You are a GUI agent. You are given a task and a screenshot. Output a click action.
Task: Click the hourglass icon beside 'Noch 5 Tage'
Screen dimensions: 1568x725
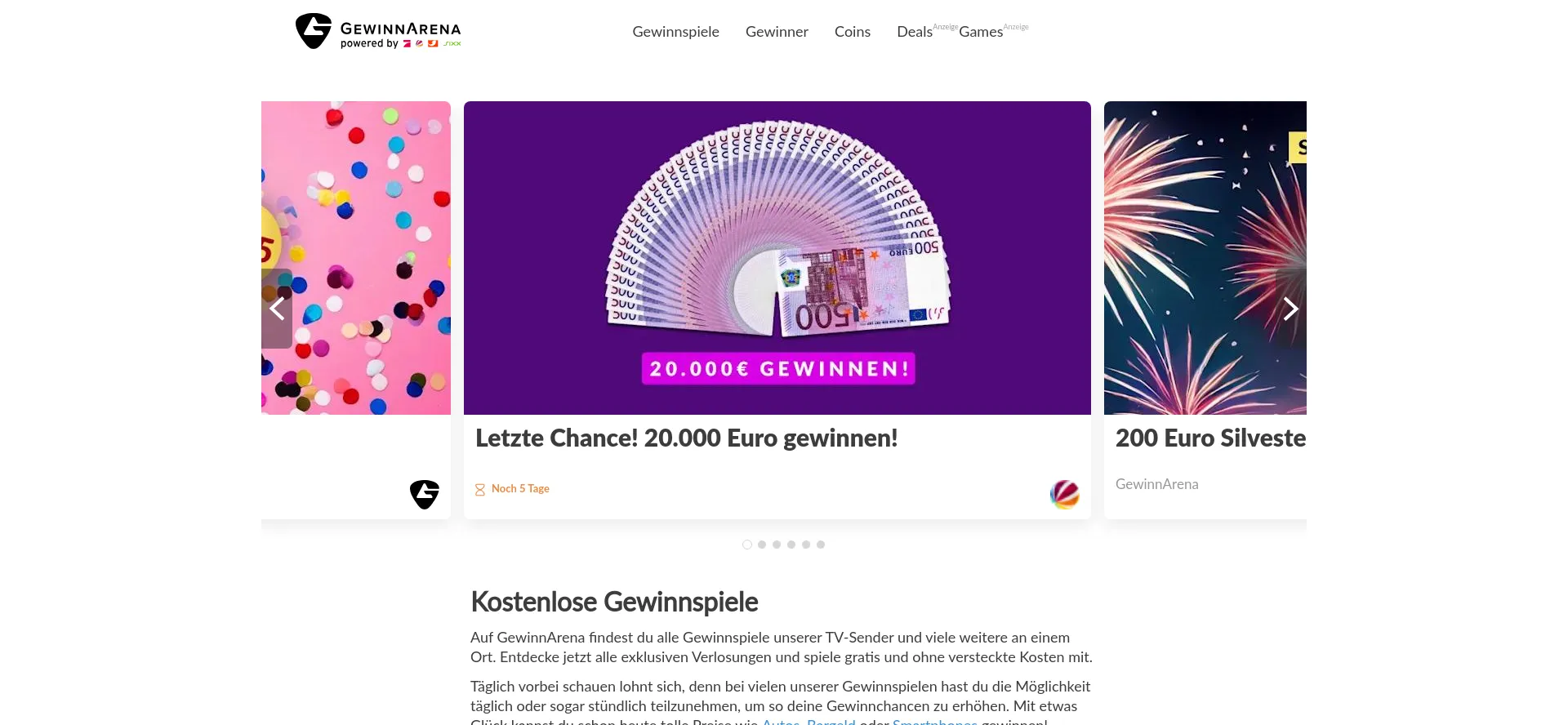tap(479, 488)
